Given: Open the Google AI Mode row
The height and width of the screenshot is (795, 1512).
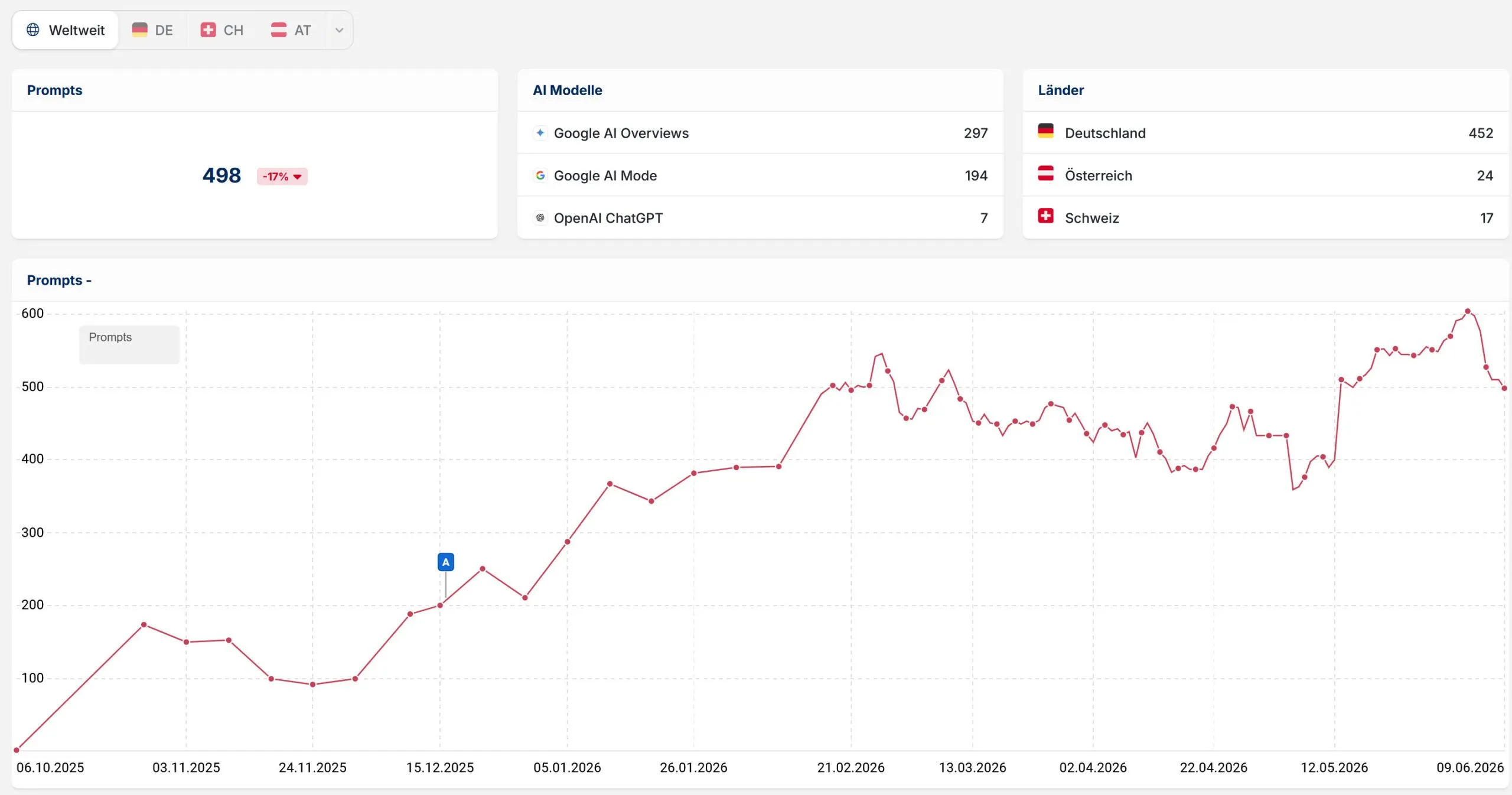Looking at the screenshot, I should pos(760,175).
